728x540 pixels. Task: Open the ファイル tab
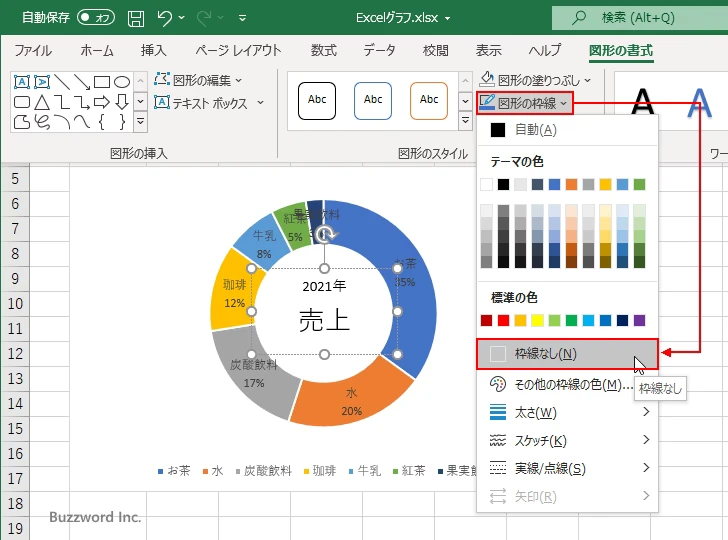click(33, 50)
